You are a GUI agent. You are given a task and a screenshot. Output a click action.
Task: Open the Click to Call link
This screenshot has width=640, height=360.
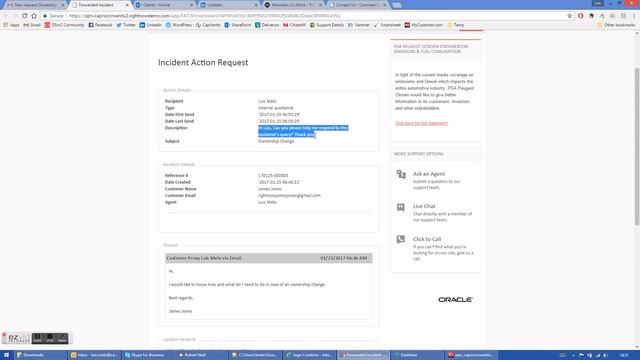(427, 239)
